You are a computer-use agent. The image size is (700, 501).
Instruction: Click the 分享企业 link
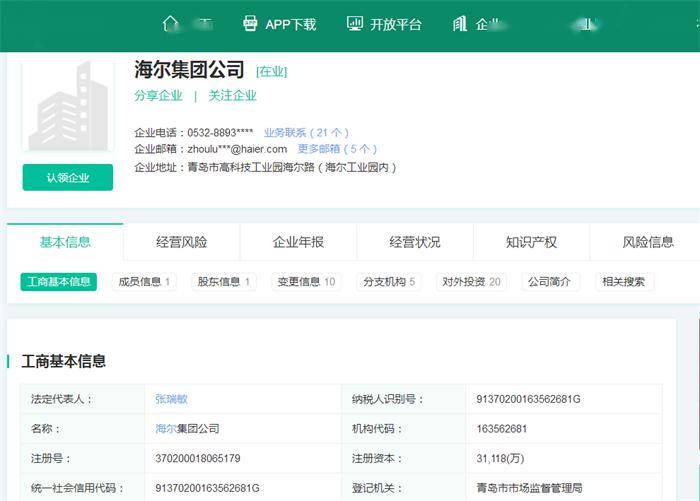pos(158,96)
